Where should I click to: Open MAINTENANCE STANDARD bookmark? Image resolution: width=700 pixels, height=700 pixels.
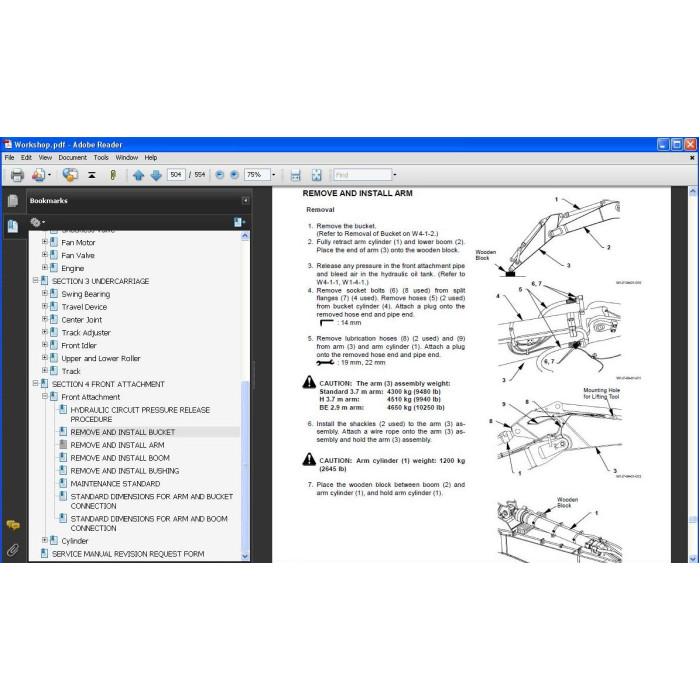[x=115, y=484]
